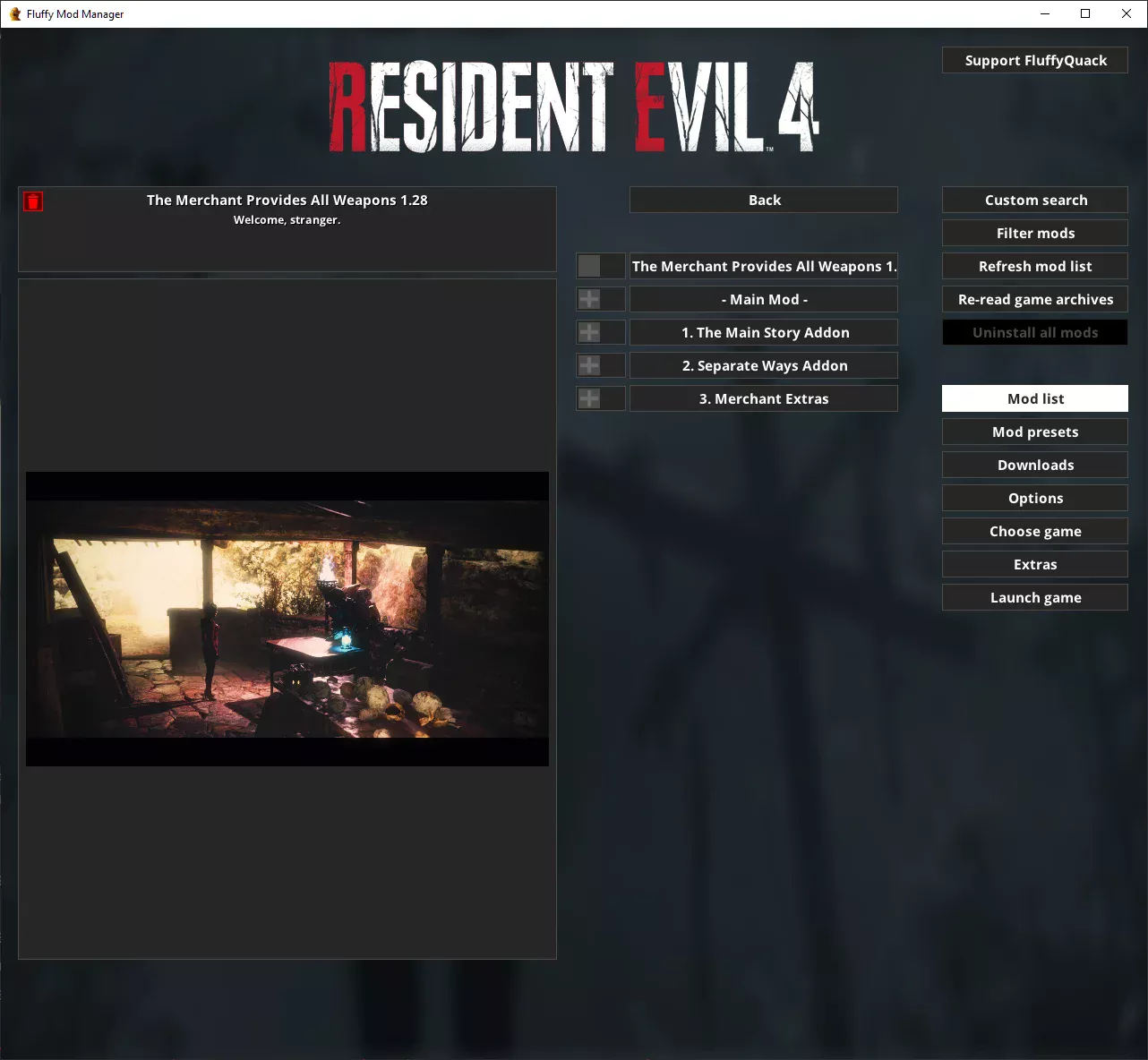
Task: Select the Mod list tab
Action: click(1034, 398)
